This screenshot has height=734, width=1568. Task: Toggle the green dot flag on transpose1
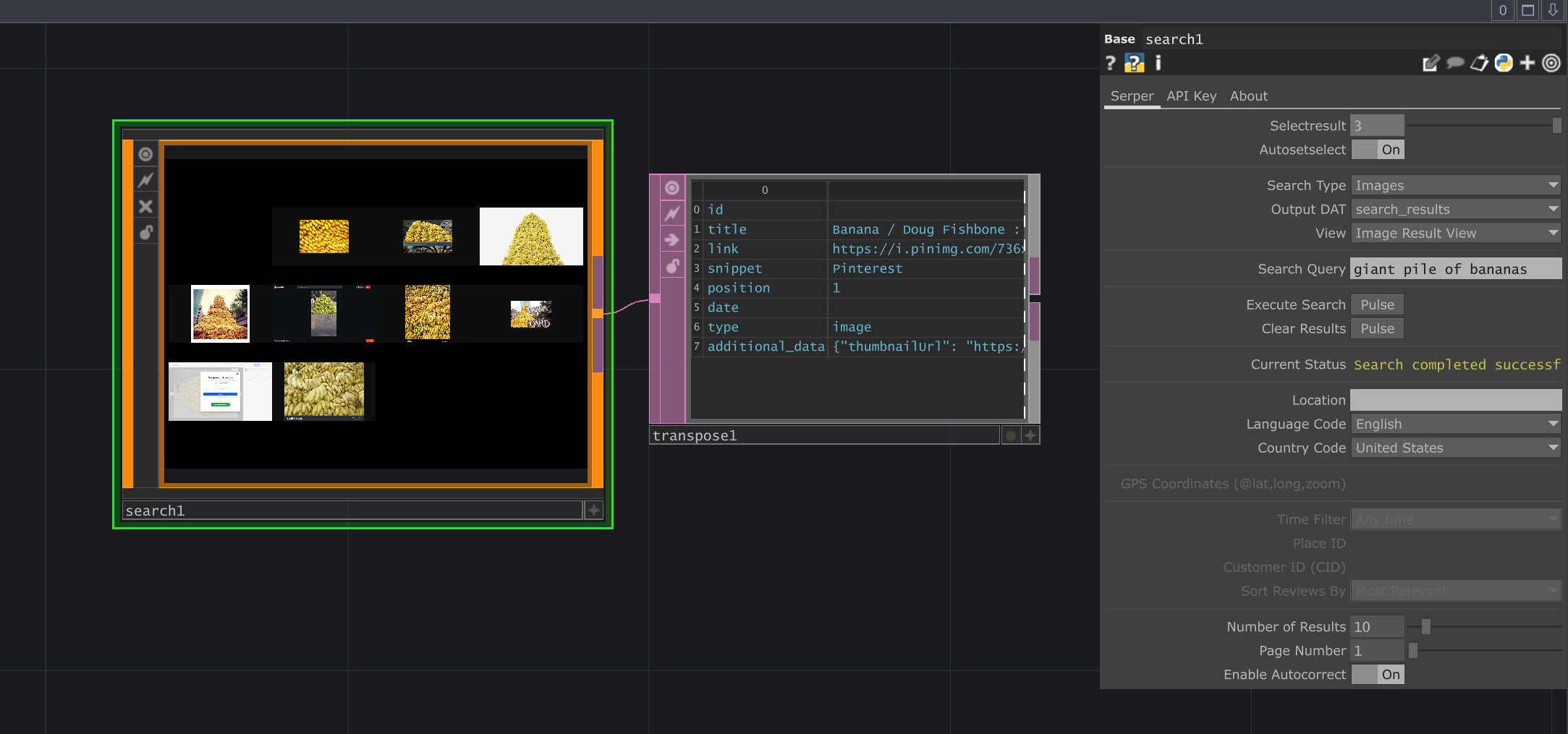[x=1011, y=435]
